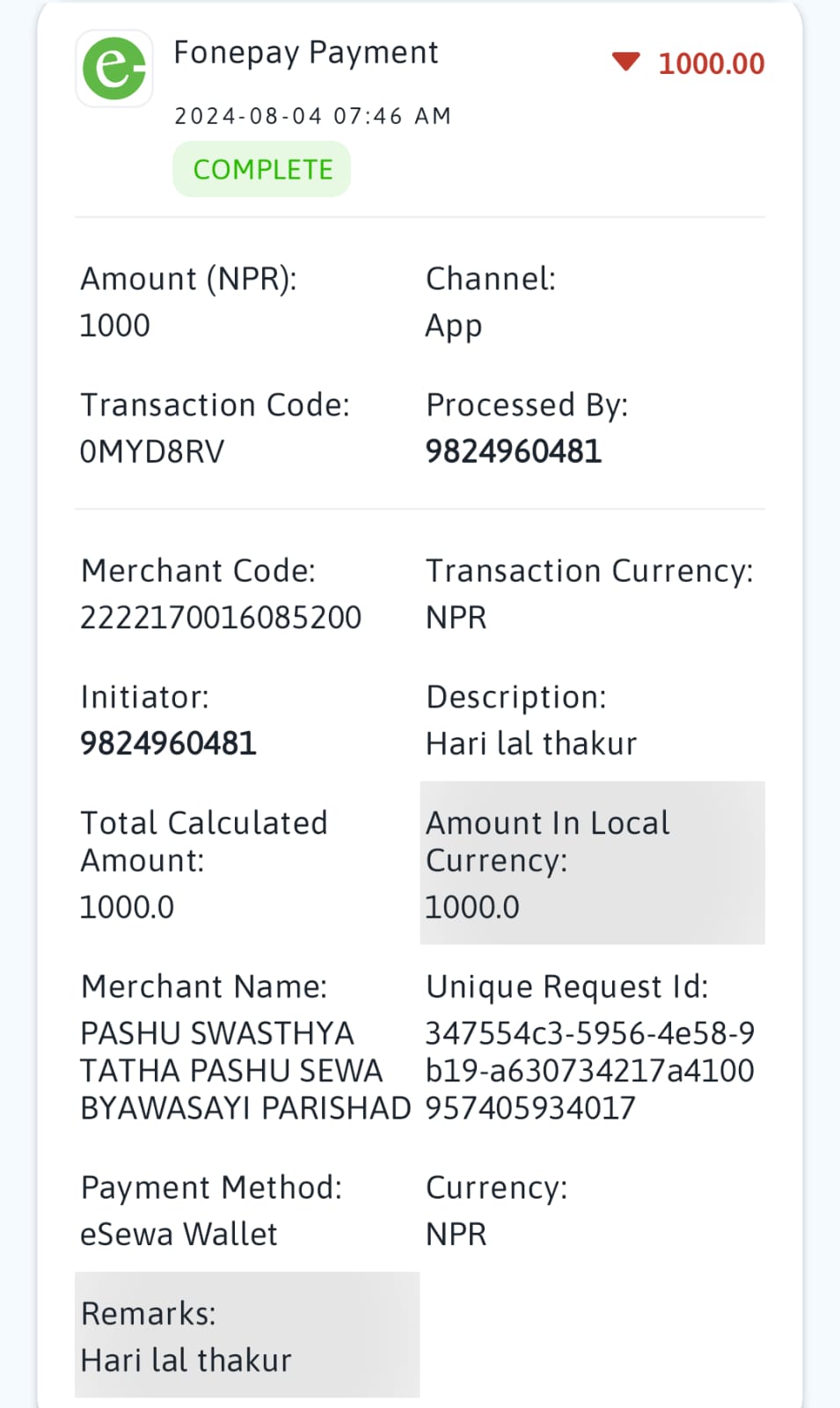Screen dimensions: 840x1408
Task: Tap the Initiator number 9824960481
Action: 168,744
